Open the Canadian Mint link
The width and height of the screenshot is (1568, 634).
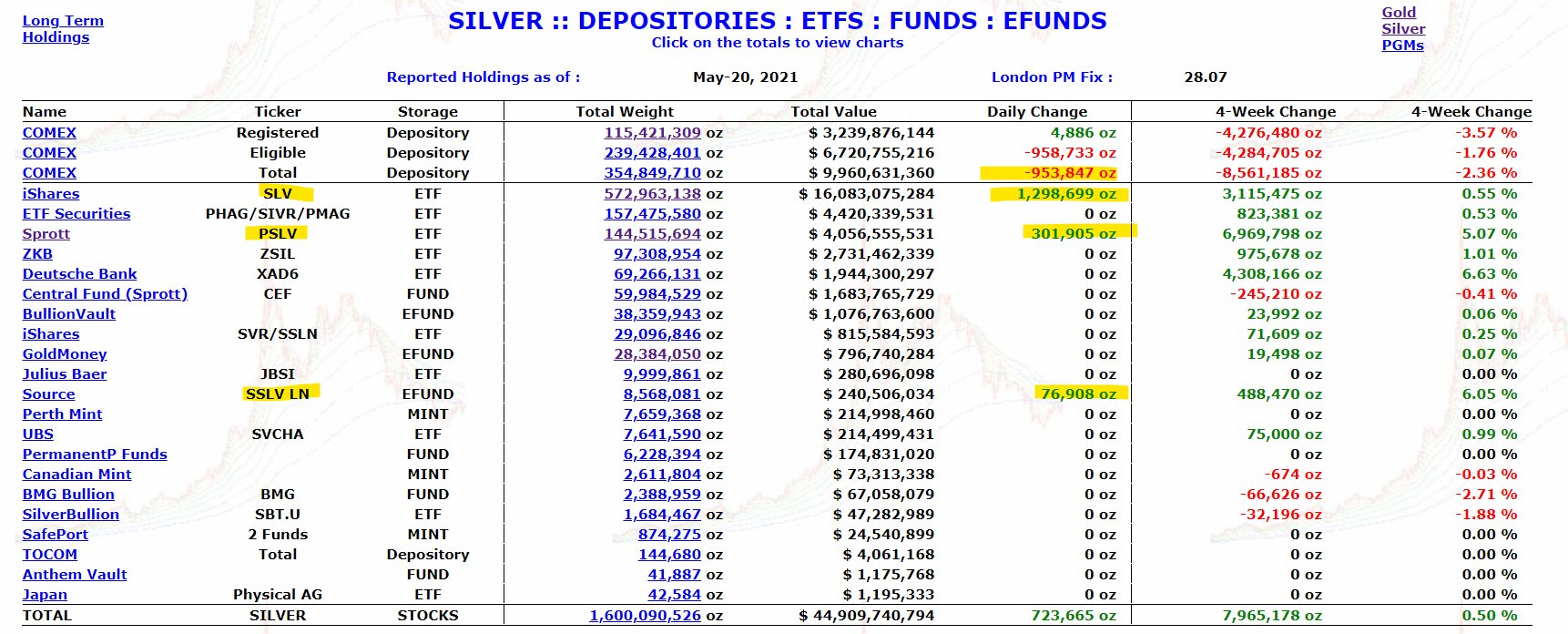(x=77, y=475)
